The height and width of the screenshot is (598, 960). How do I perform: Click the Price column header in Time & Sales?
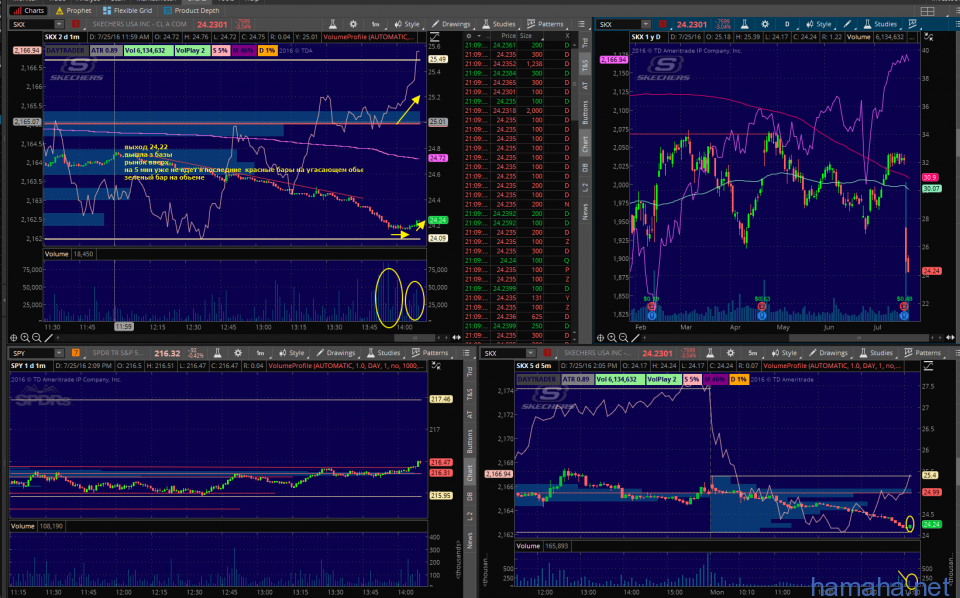[x=508, y=36]
